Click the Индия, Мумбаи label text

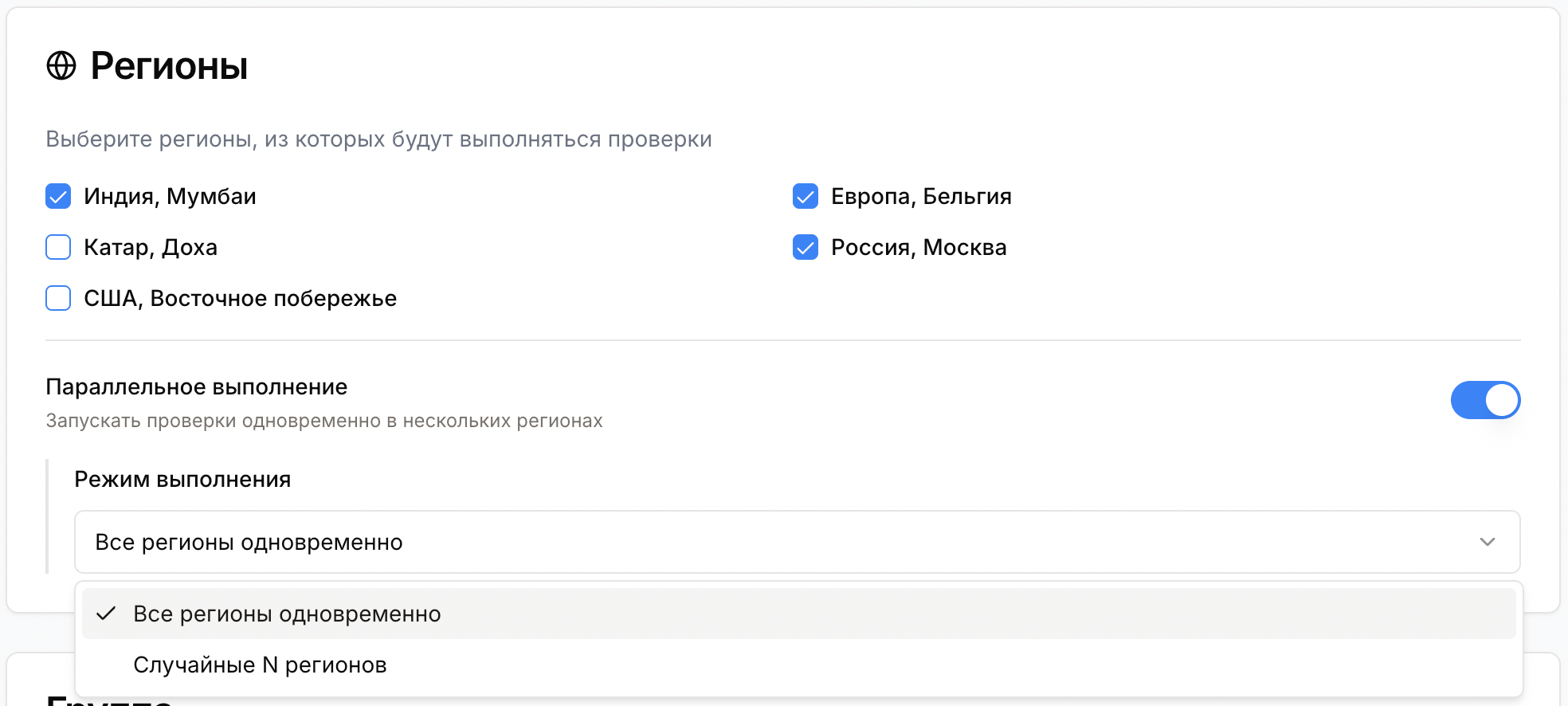coord(170,196)
